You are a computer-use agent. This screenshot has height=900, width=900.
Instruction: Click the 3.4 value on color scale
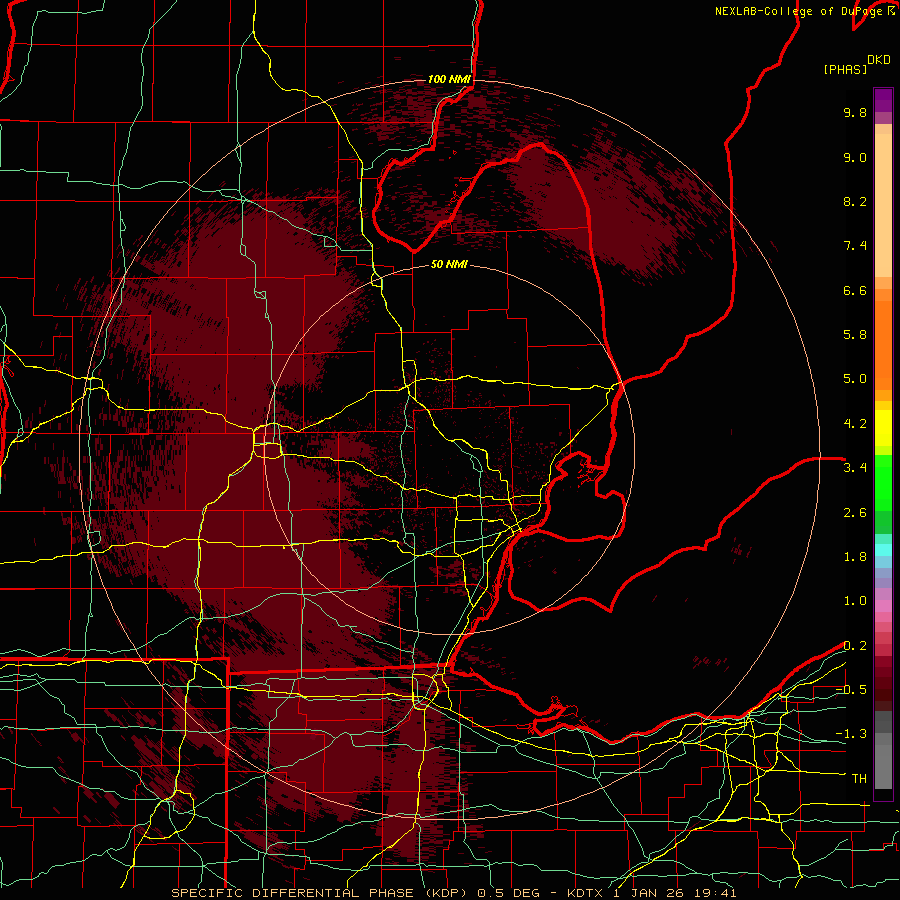855,468
